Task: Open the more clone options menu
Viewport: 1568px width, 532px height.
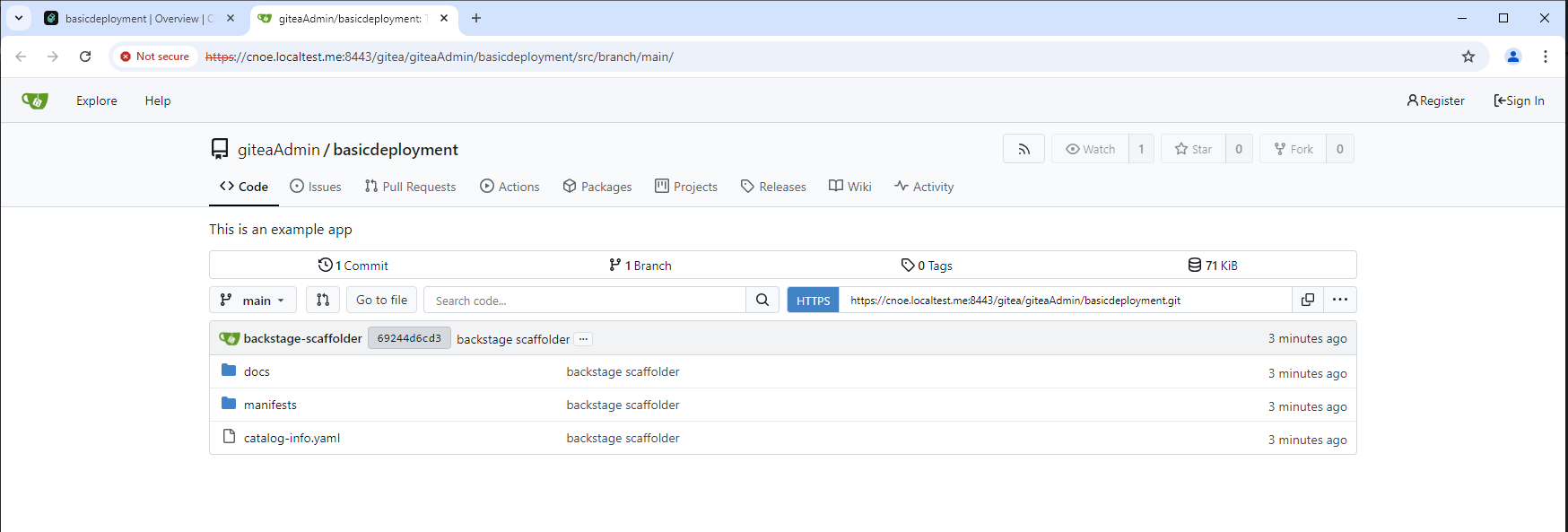Action: pyautogui.click(x=1340, y=300)
